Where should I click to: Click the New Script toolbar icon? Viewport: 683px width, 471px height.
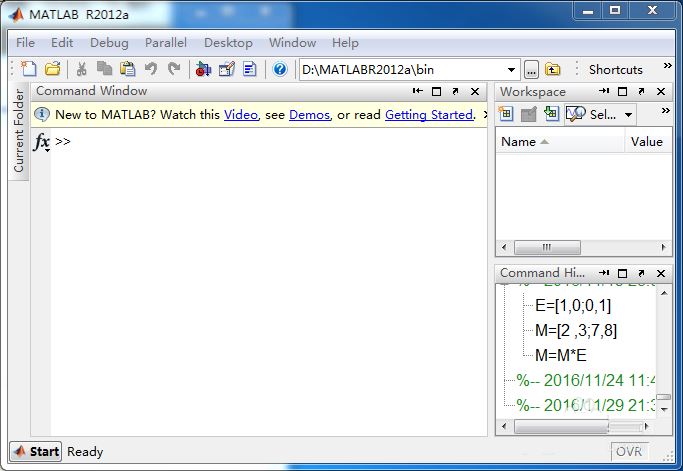coord(29,69)
